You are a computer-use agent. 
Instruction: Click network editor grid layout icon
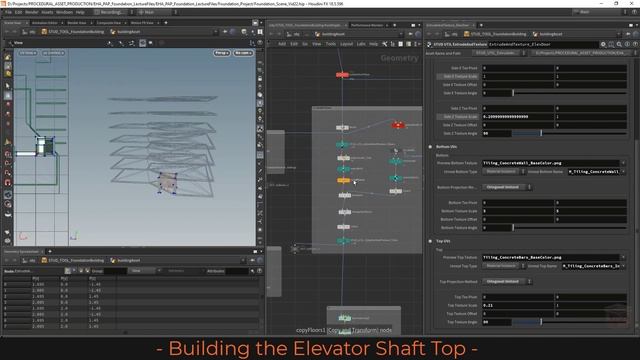pos(409,44)
